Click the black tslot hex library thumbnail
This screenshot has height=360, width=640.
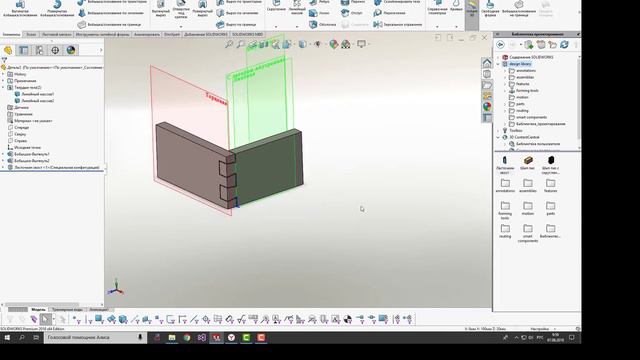pos(550,164)
